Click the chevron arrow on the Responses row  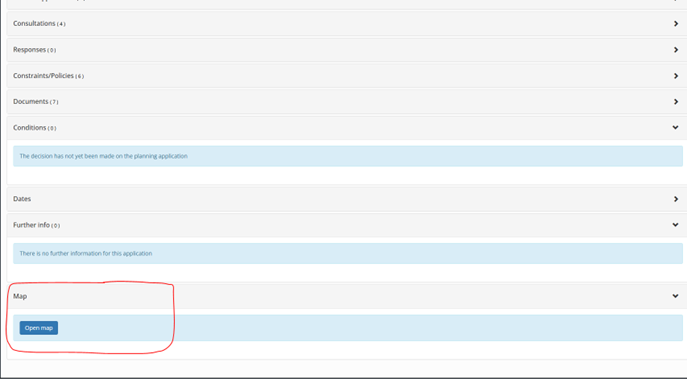pyautogui.click(x=676, y=50)
